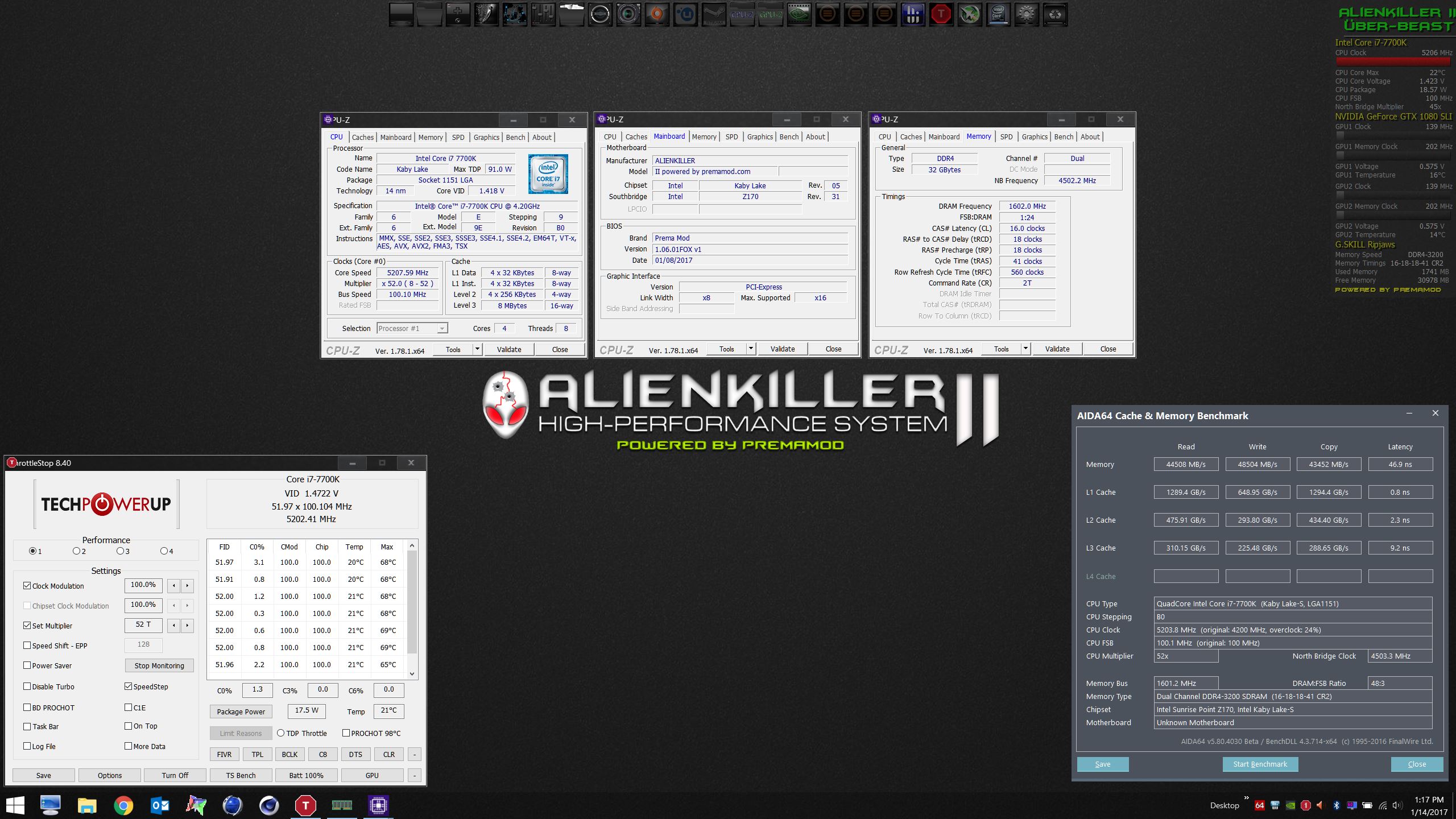Open Google Chrome from the taskbar

(123, 805)
